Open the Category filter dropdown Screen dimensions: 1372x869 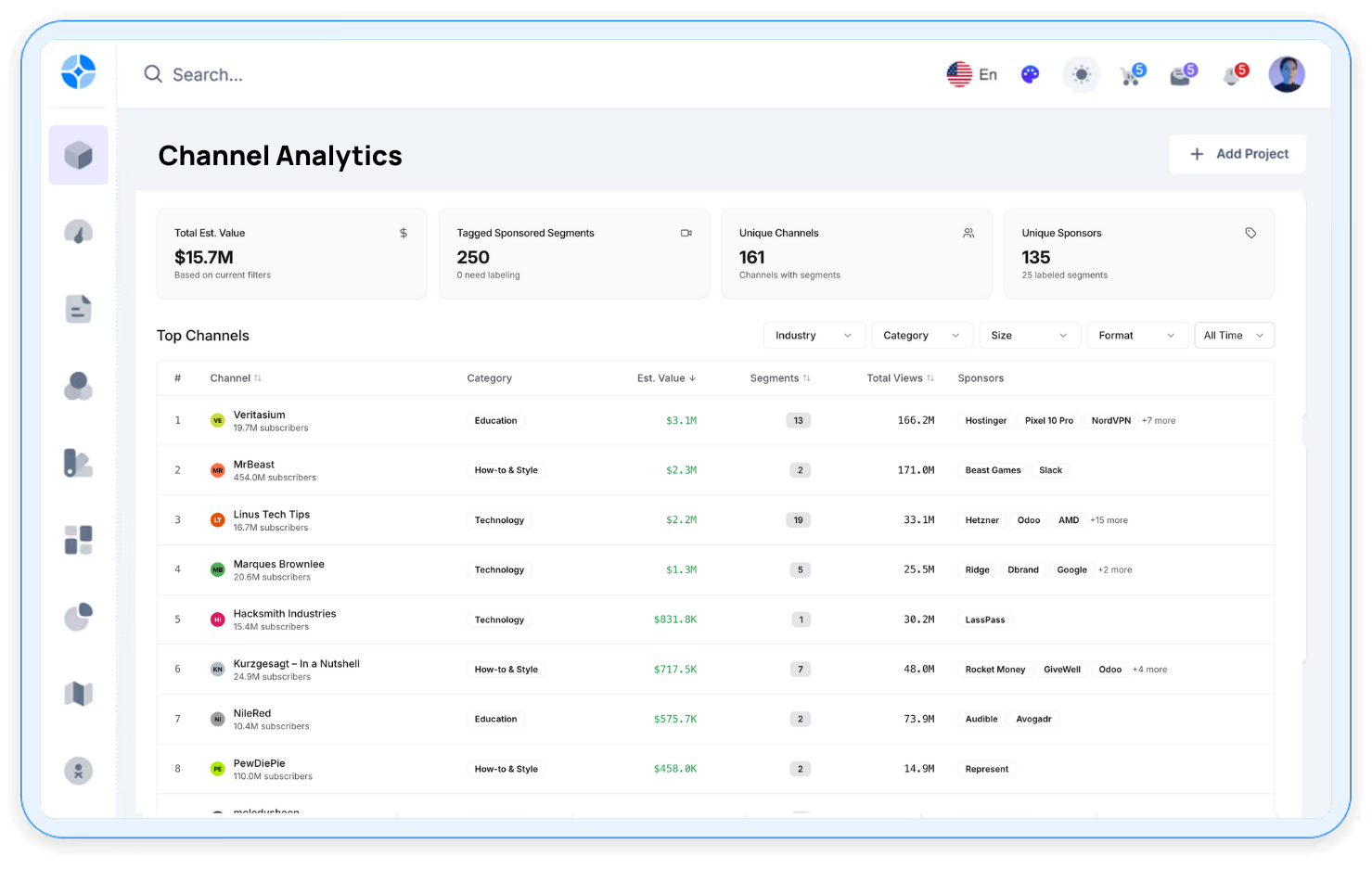[x=922, y=336]
